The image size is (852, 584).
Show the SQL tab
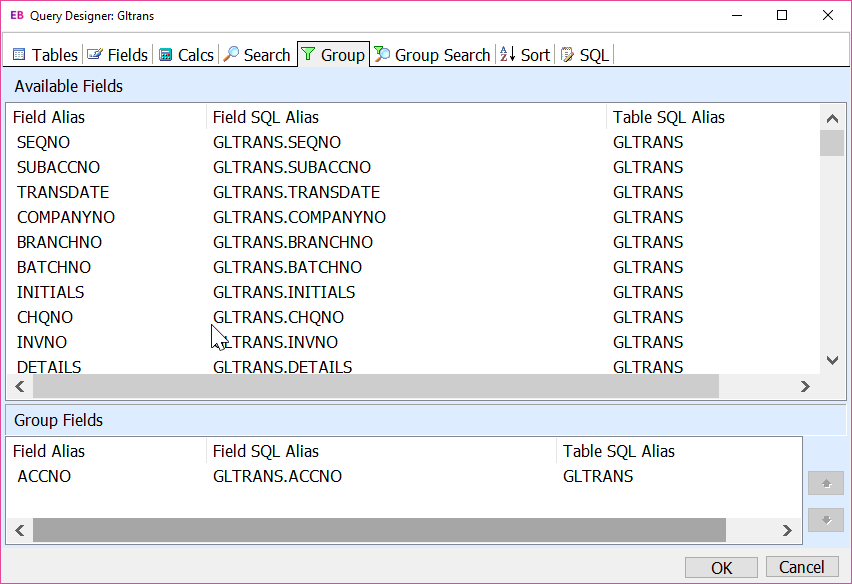[x=585, y=55]
